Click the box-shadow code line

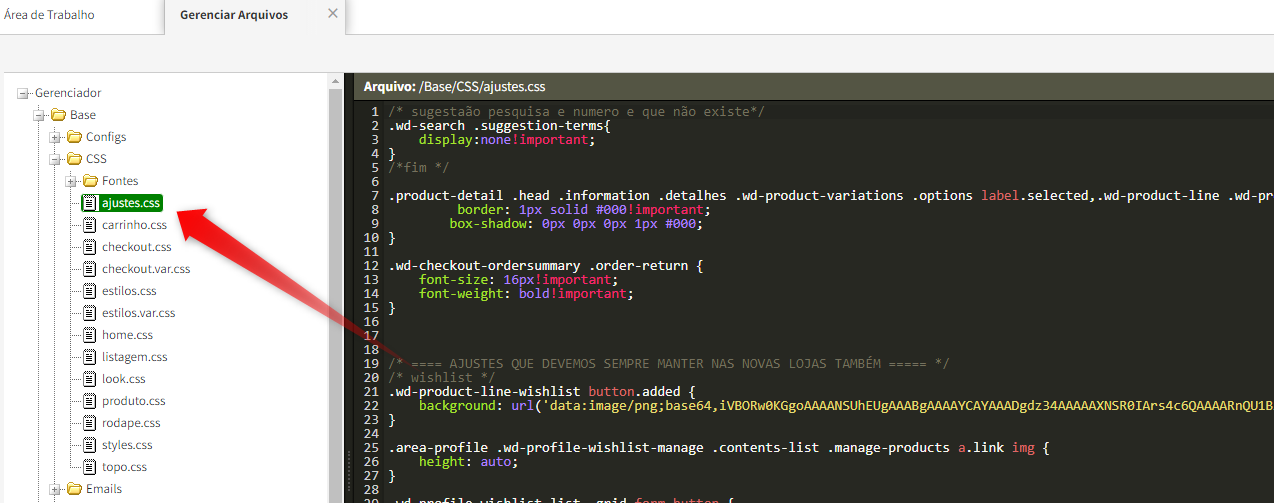(576, 224)
